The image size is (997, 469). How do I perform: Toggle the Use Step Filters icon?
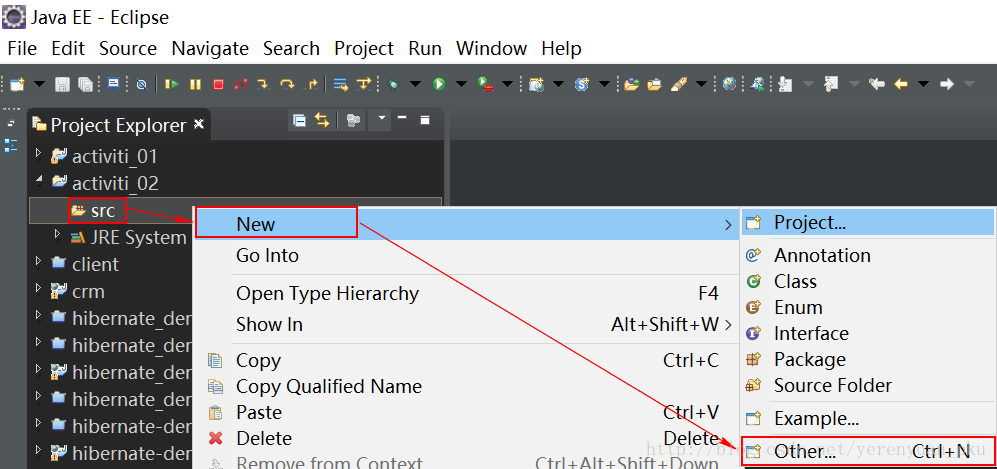pos(364,84)
